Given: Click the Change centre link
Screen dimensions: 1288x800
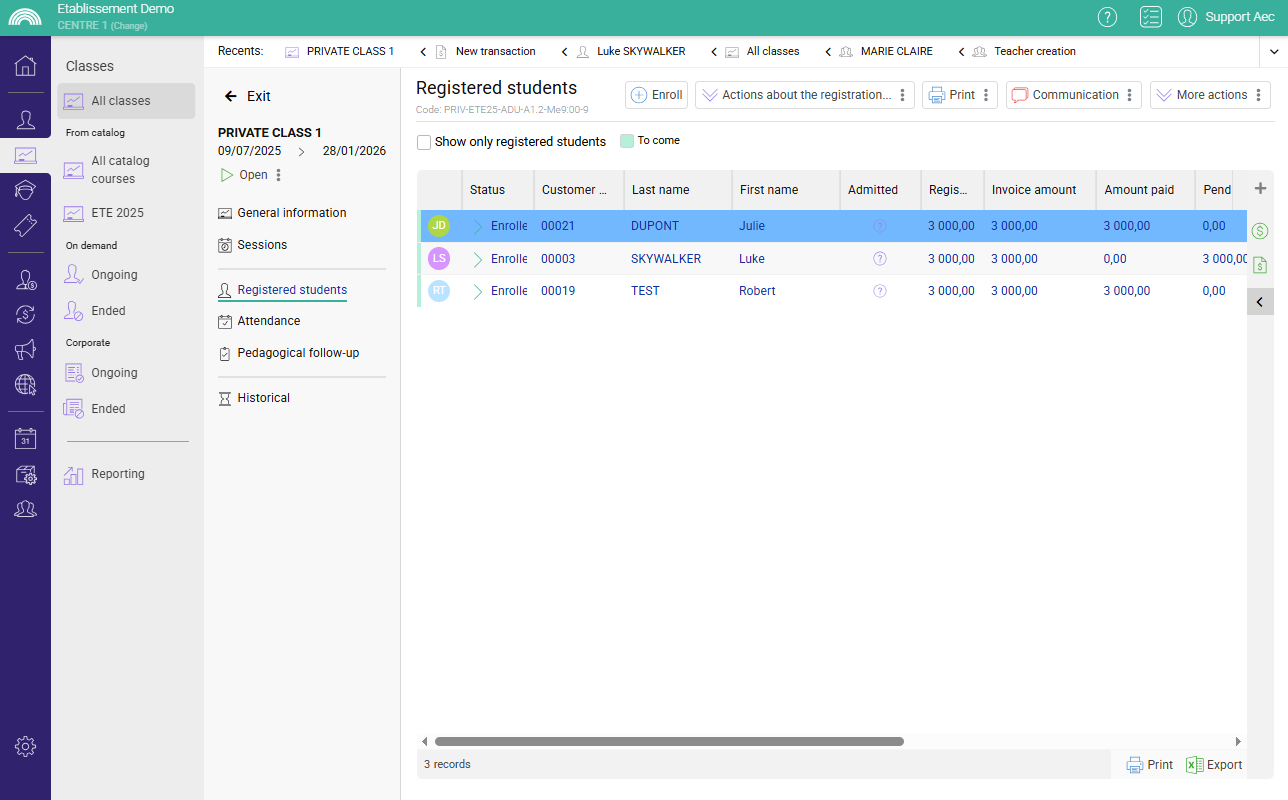Looking at the screenshot, I should pyautogui.click(x=128, y=26).
